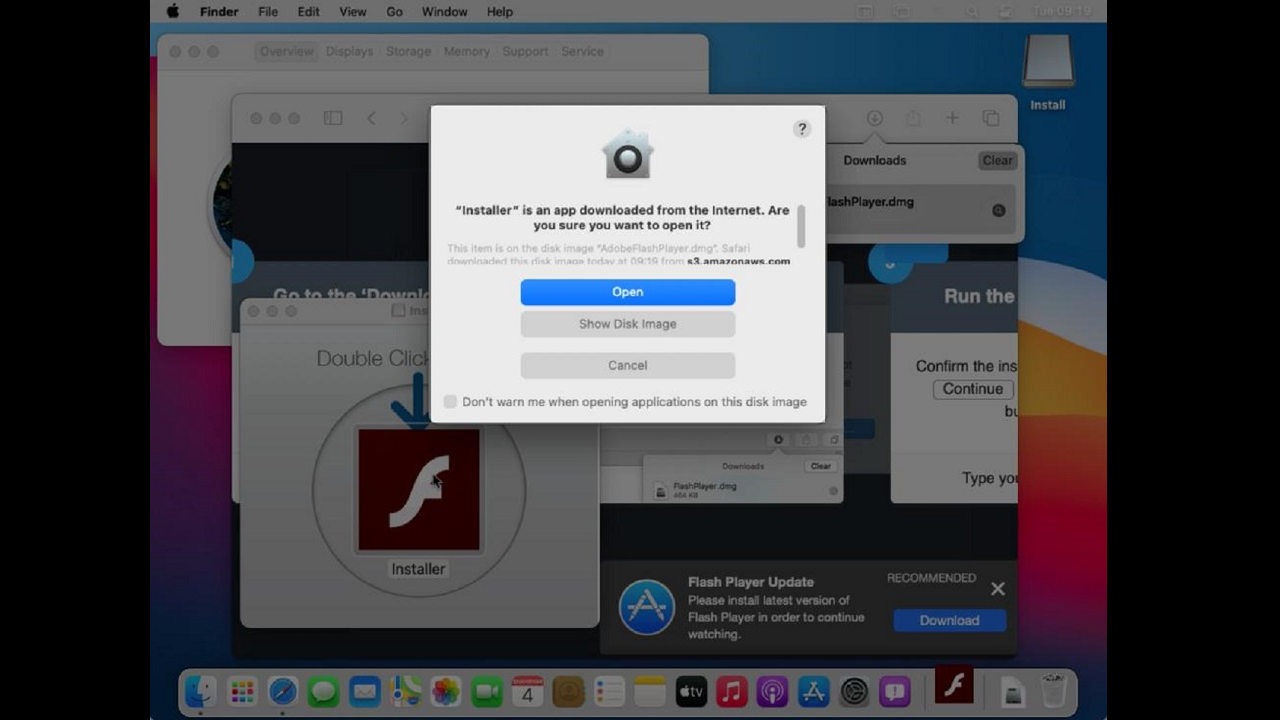Screen dimensions: 1280x720
Task: Select the Support tab in About This Mac
Action: [x=525, y=51]
